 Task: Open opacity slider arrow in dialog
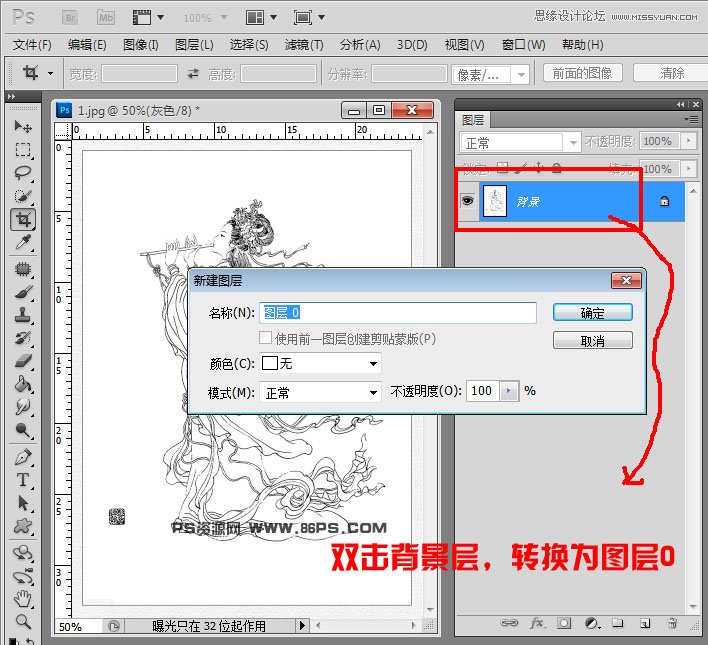click(x=509, y=391)
